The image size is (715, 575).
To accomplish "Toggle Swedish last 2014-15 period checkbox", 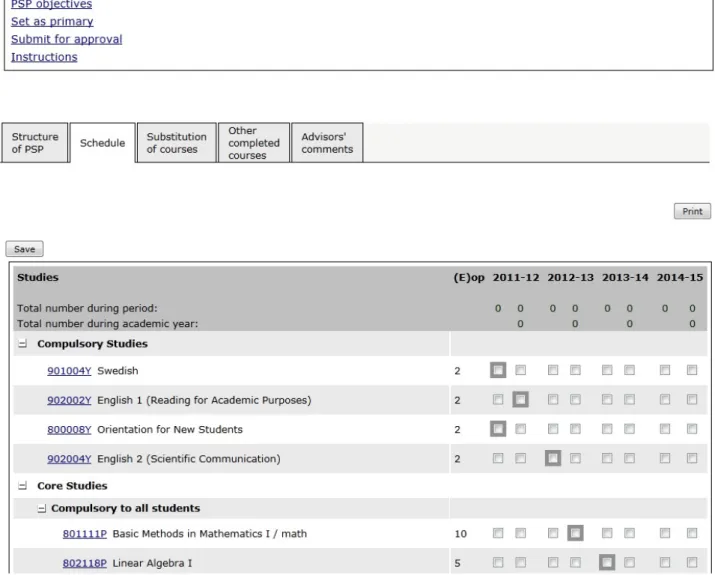I will (692, 370).
